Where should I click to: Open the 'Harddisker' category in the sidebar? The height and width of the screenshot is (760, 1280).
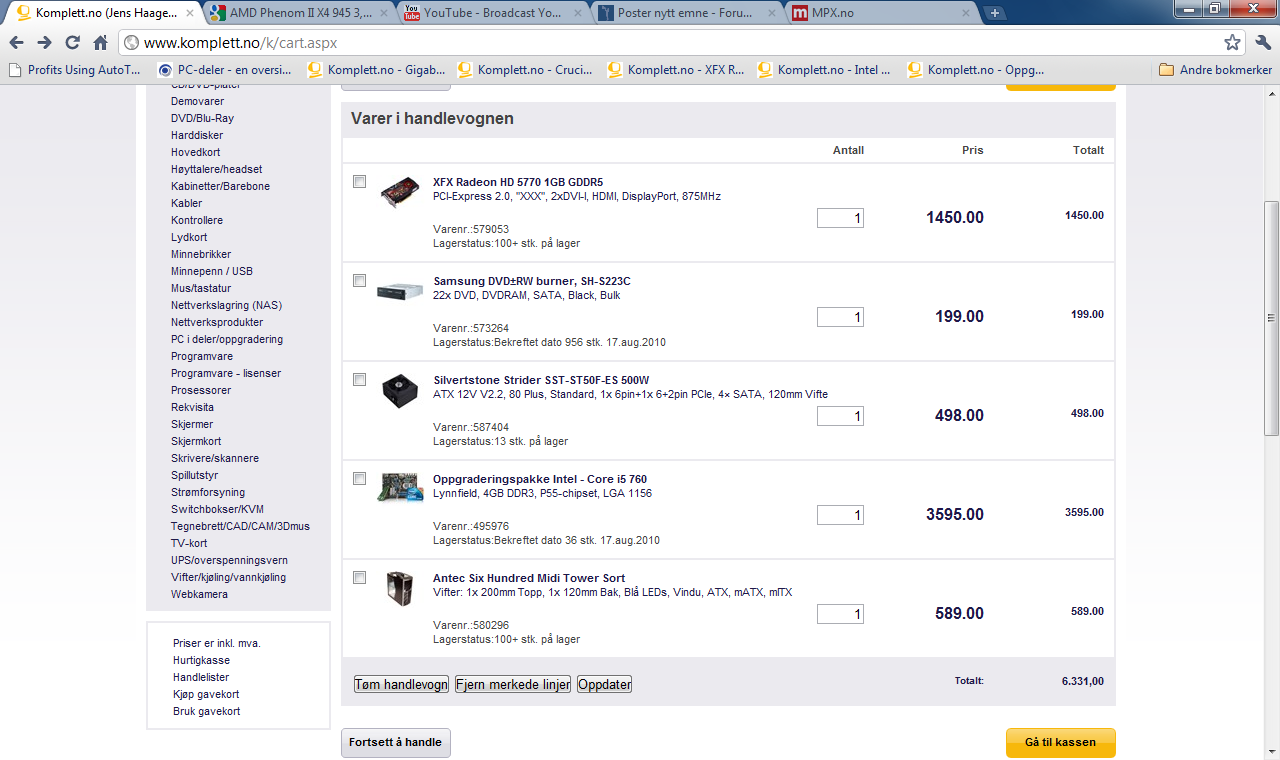(197, 135)
